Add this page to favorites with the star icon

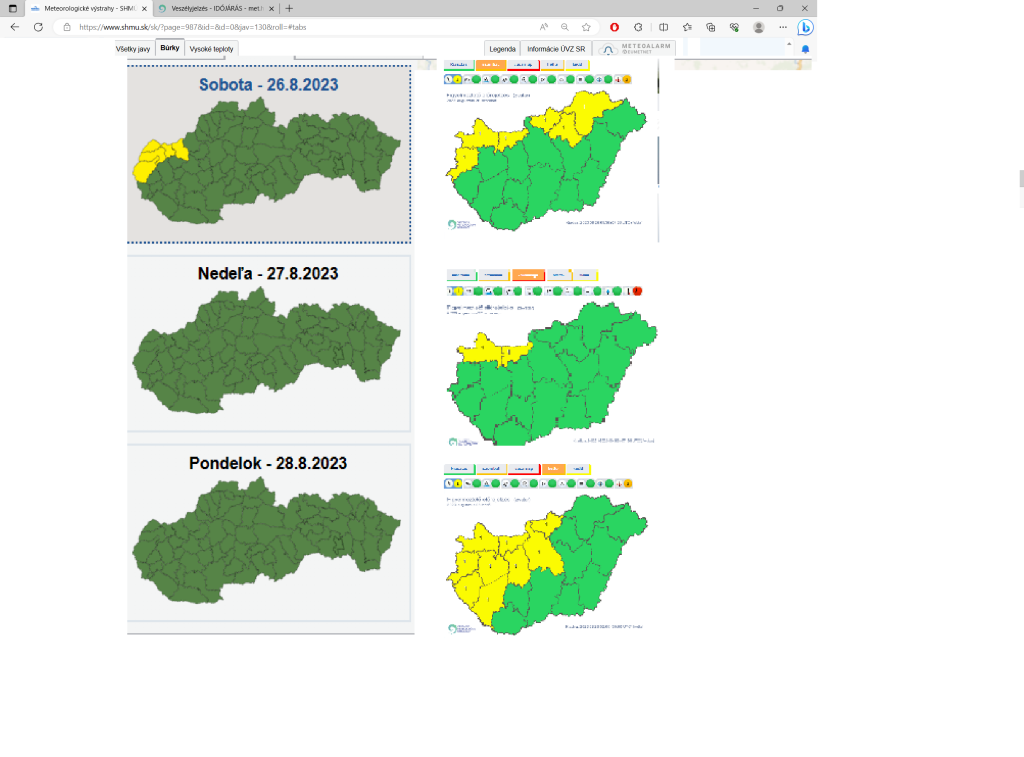(x=586, y=27)
